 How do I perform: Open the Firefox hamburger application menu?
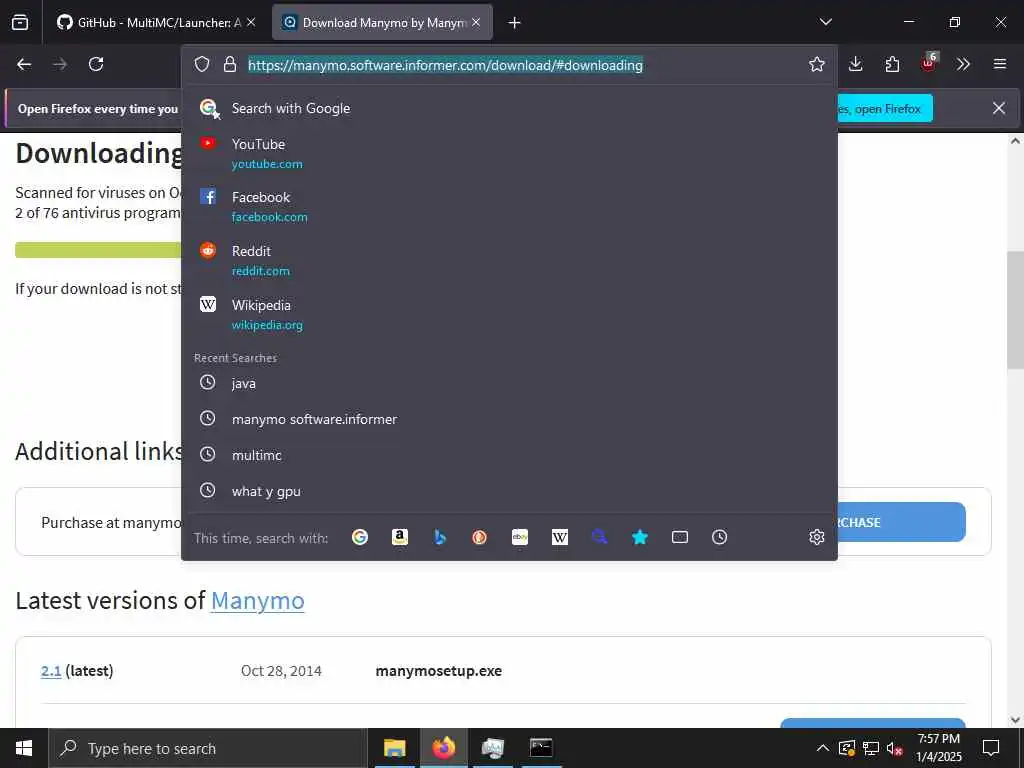(x=1000, y=64)
